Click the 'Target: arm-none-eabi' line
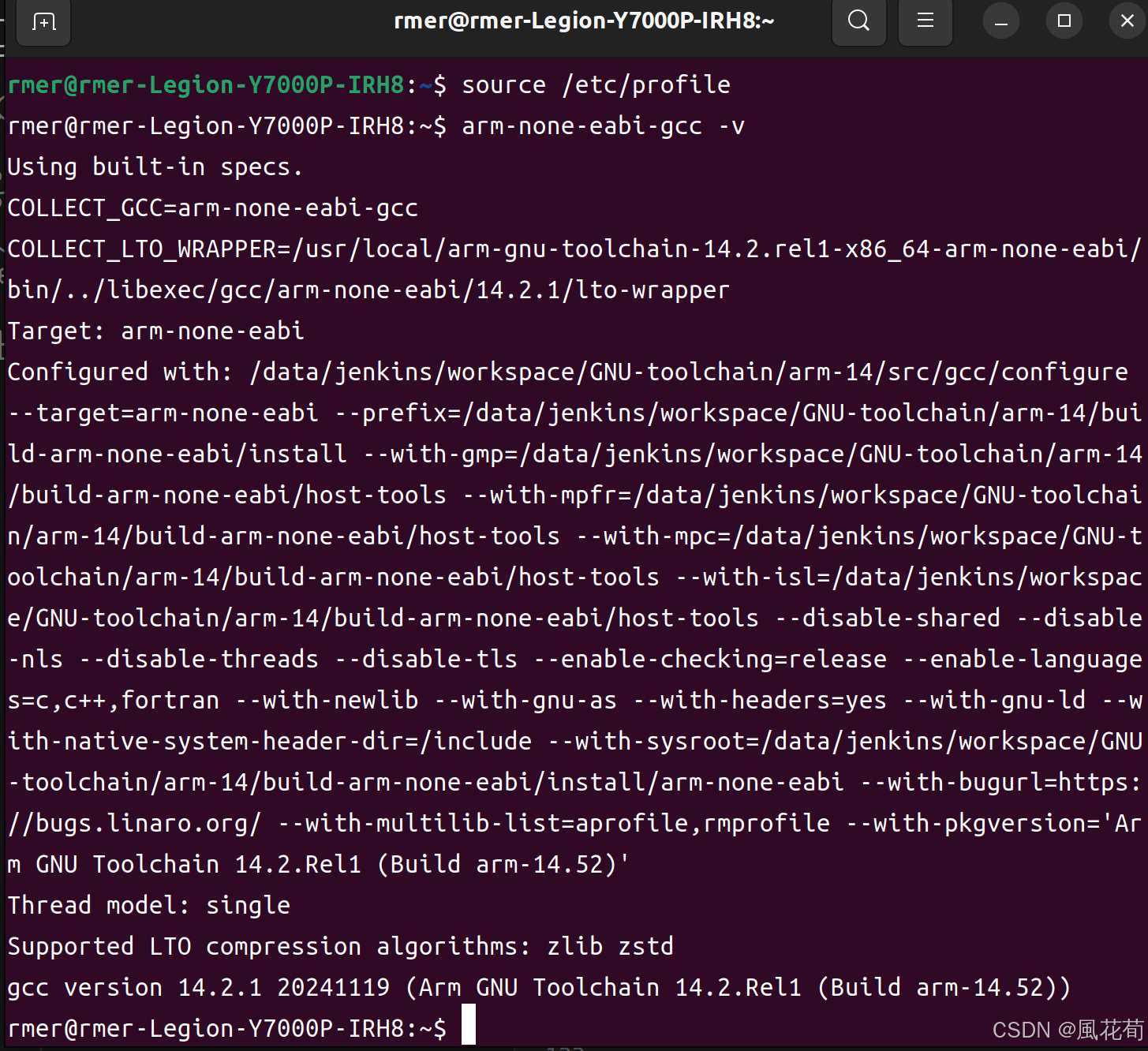 [156, 331]
